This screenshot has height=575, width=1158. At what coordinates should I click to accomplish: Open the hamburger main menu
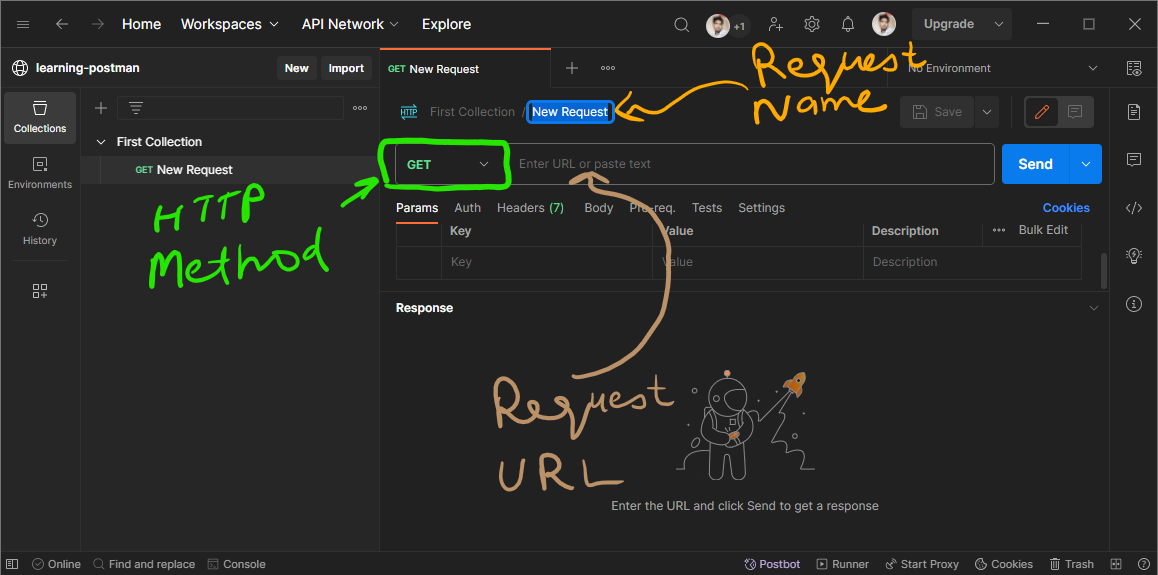[23, 24]
